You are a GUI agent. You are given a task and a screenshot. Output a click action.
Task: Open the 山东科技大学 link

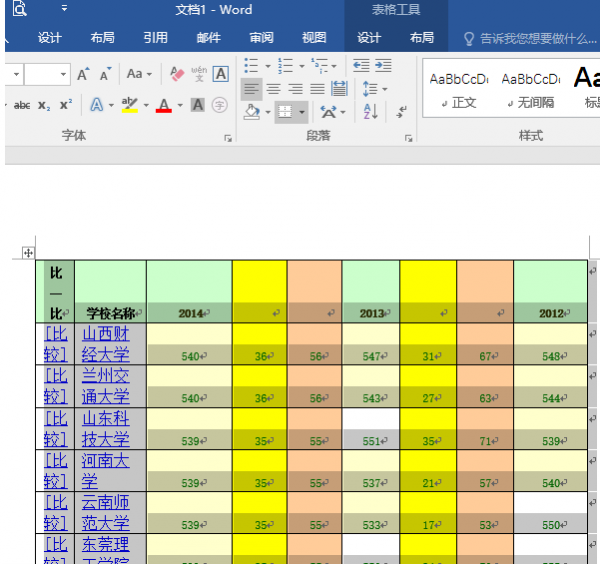click(x=106, y=429)
